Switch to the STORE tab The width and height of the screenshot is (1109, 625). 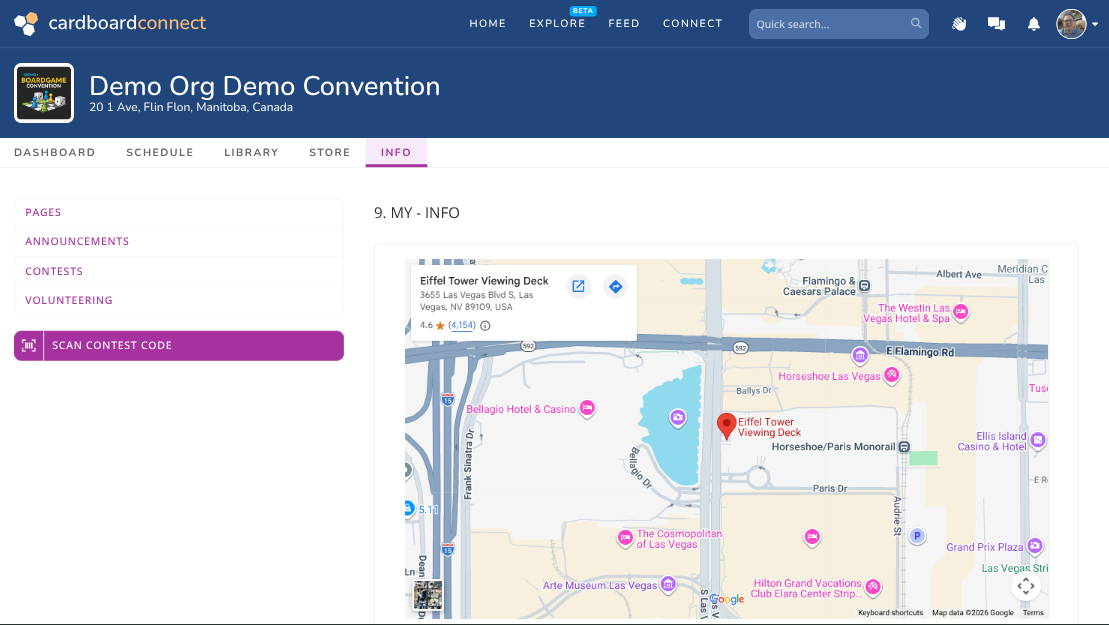pos(330,152)
